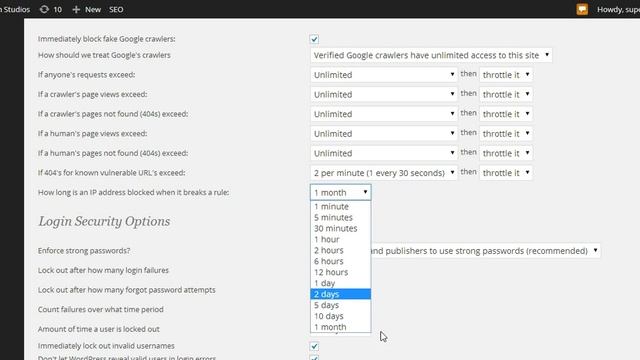The height and width of the screenshot is (360, 640).
Task: Open crawler's page views exceed limit dropdown
Action: [384, 94]
